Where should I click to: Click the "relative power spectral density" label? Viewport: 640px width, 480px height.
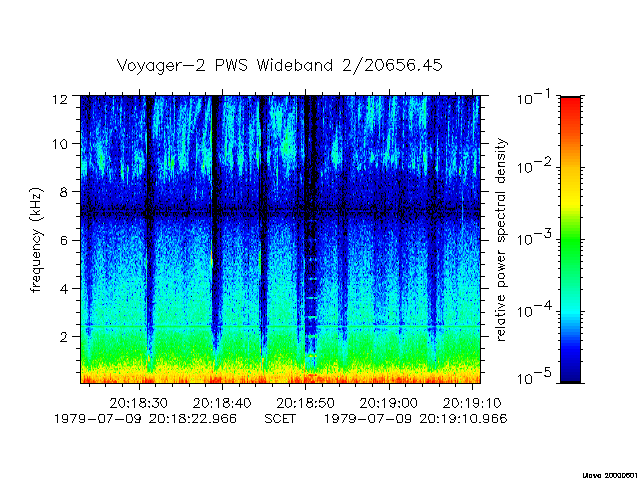[500, 240]
